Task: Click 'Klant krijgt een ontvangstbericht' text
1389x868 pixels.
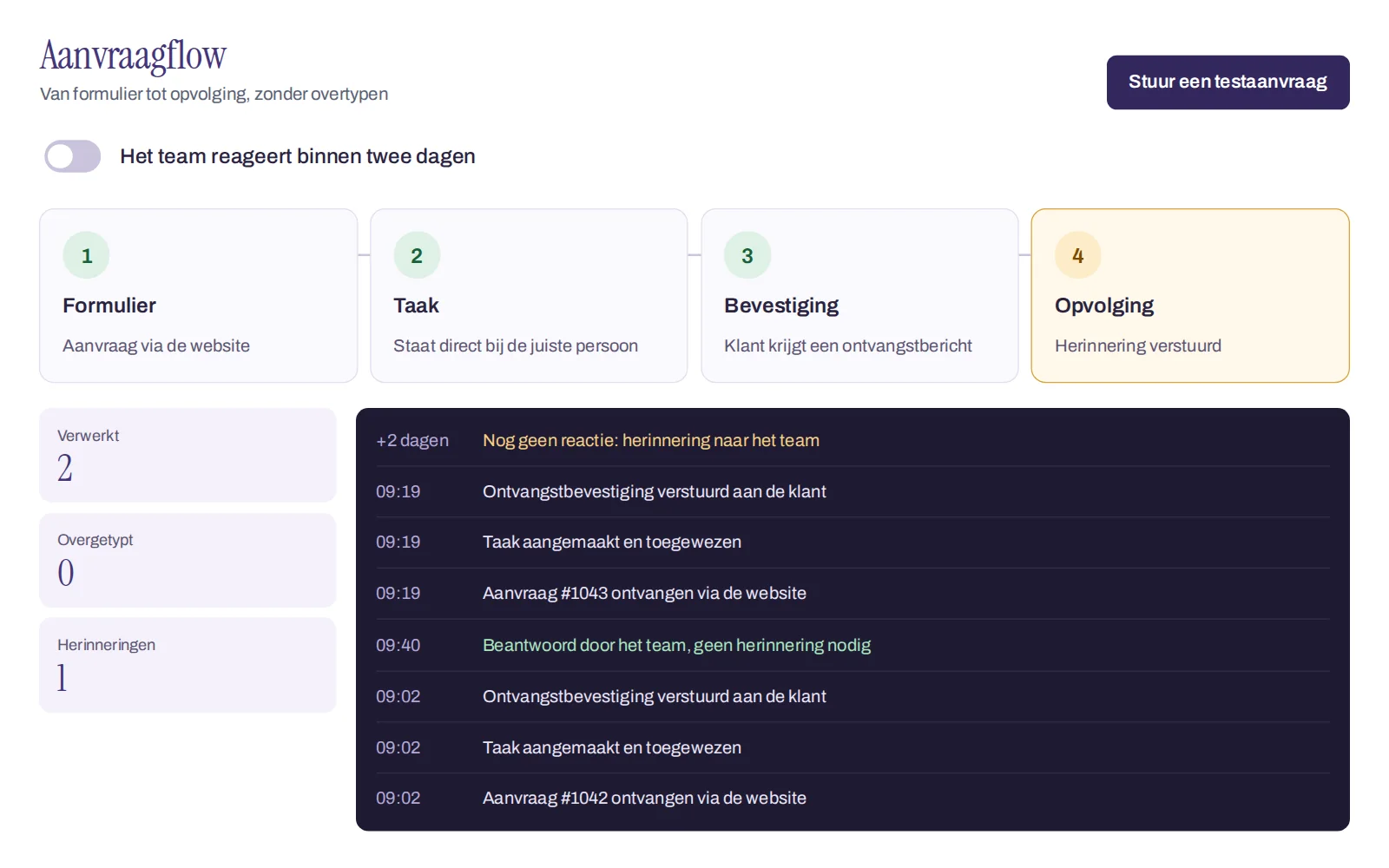Action: click(848, 345)
